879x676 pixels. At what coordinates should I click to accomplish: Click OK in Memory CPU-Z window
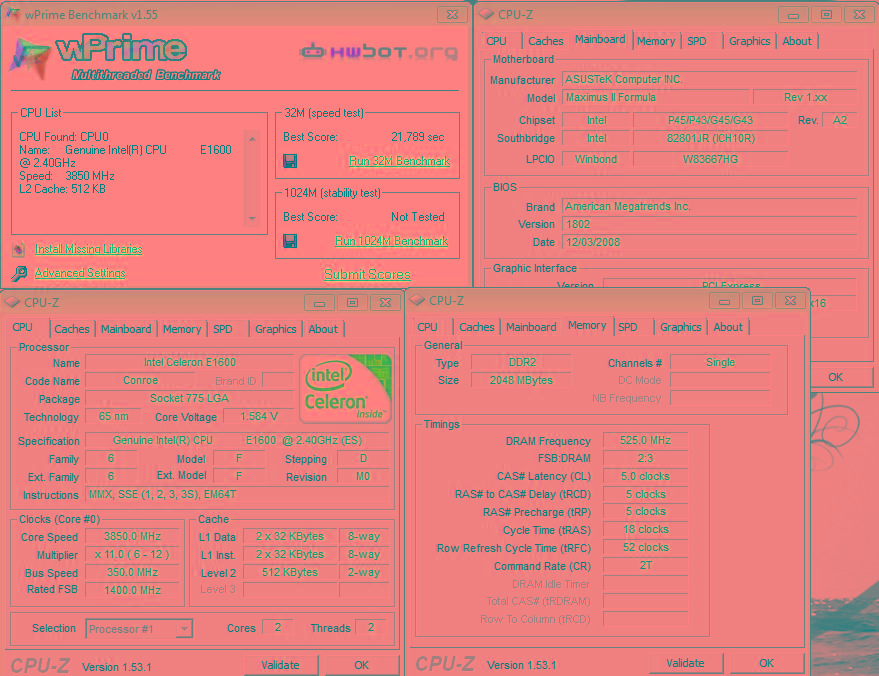pos(766,663)
